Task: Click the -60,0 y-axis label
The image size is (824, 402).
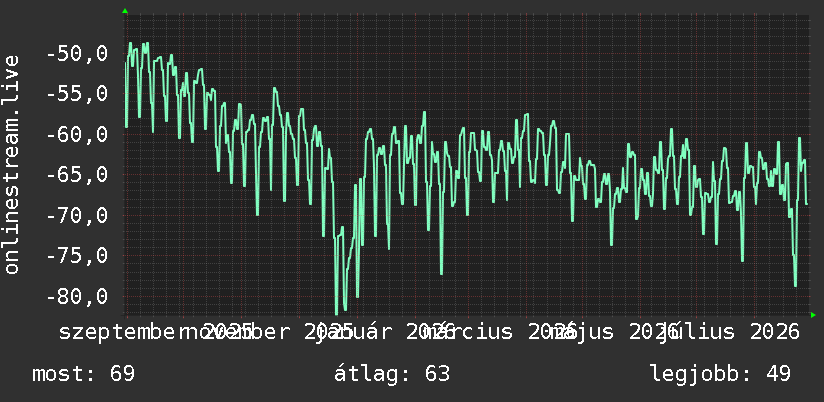Action: (77, 135)
